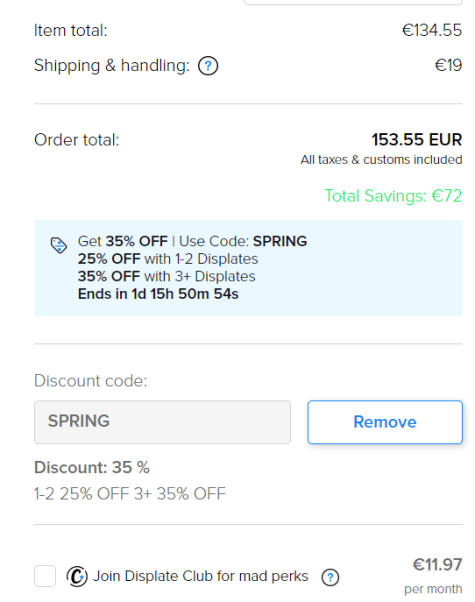
Task: Select the bold SPRING code in the banner
Action: [280, 241]
